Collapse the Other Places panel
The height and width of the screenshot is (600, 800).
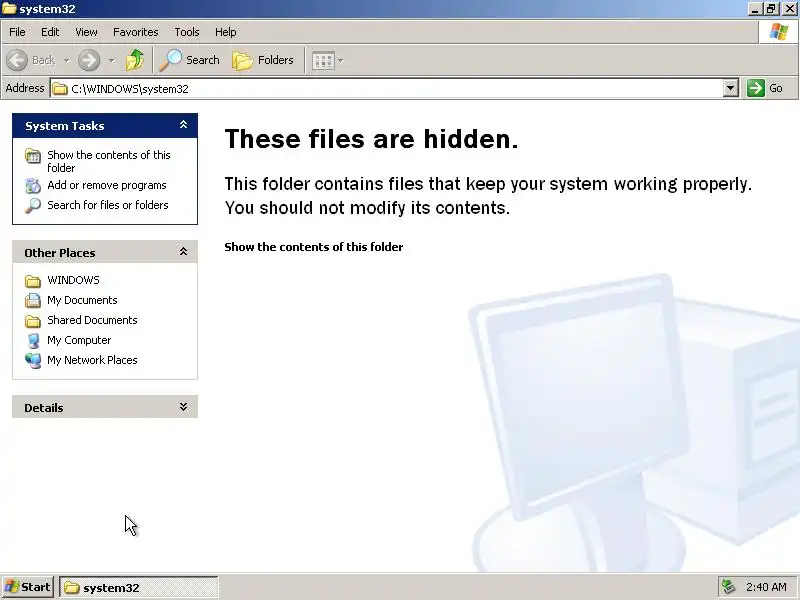[x=183, y=252]
